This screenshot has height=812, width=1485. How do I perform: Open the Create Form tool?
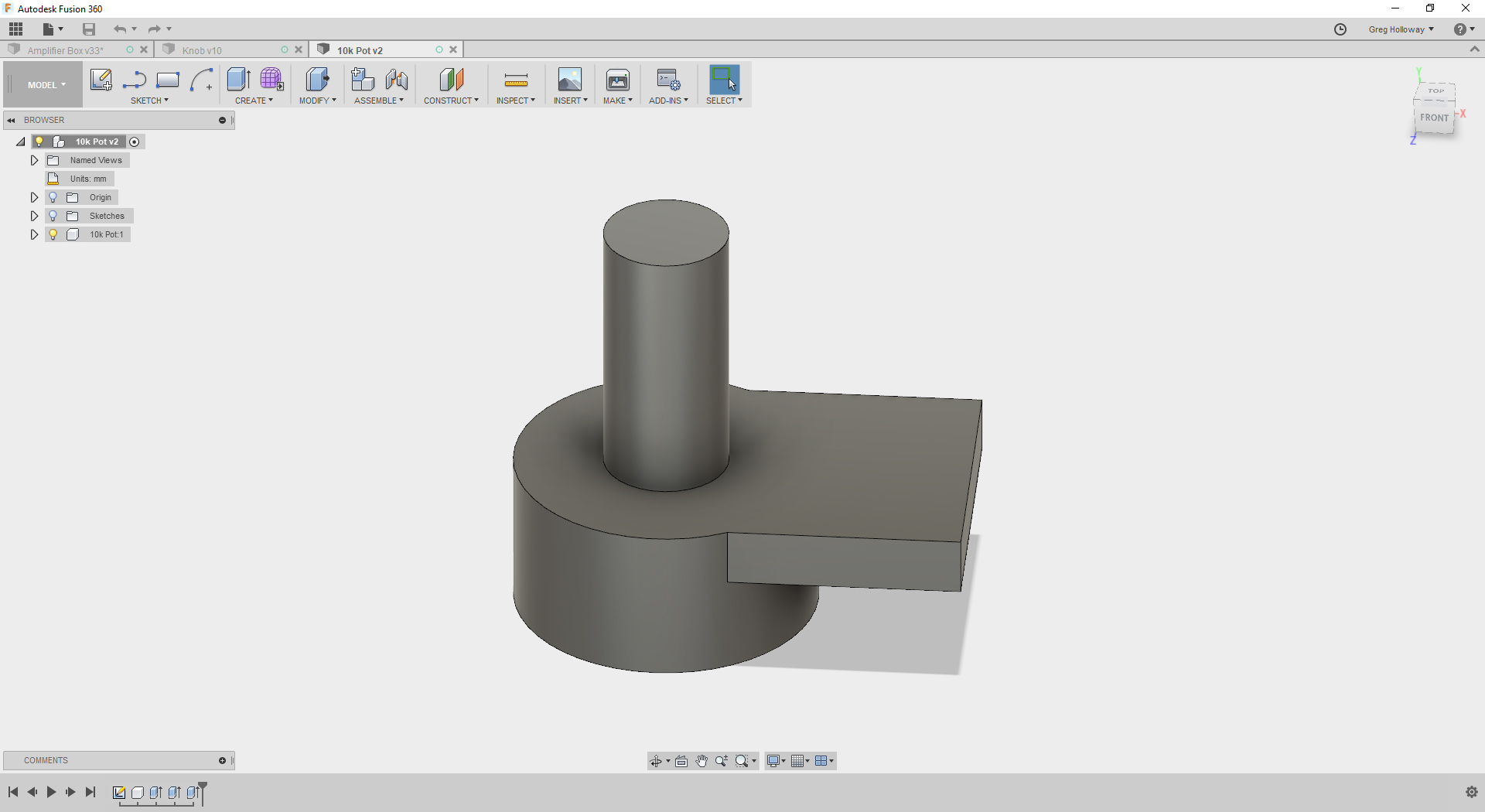click(271, 80)
